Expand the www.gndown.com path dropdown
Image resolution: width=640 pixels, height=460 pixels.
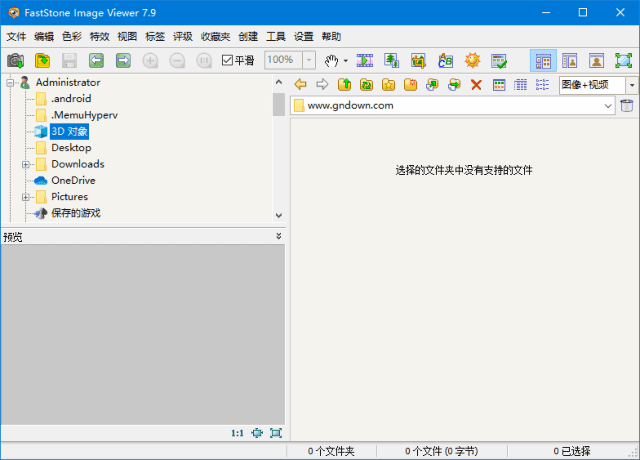click(x=608, y=105)
